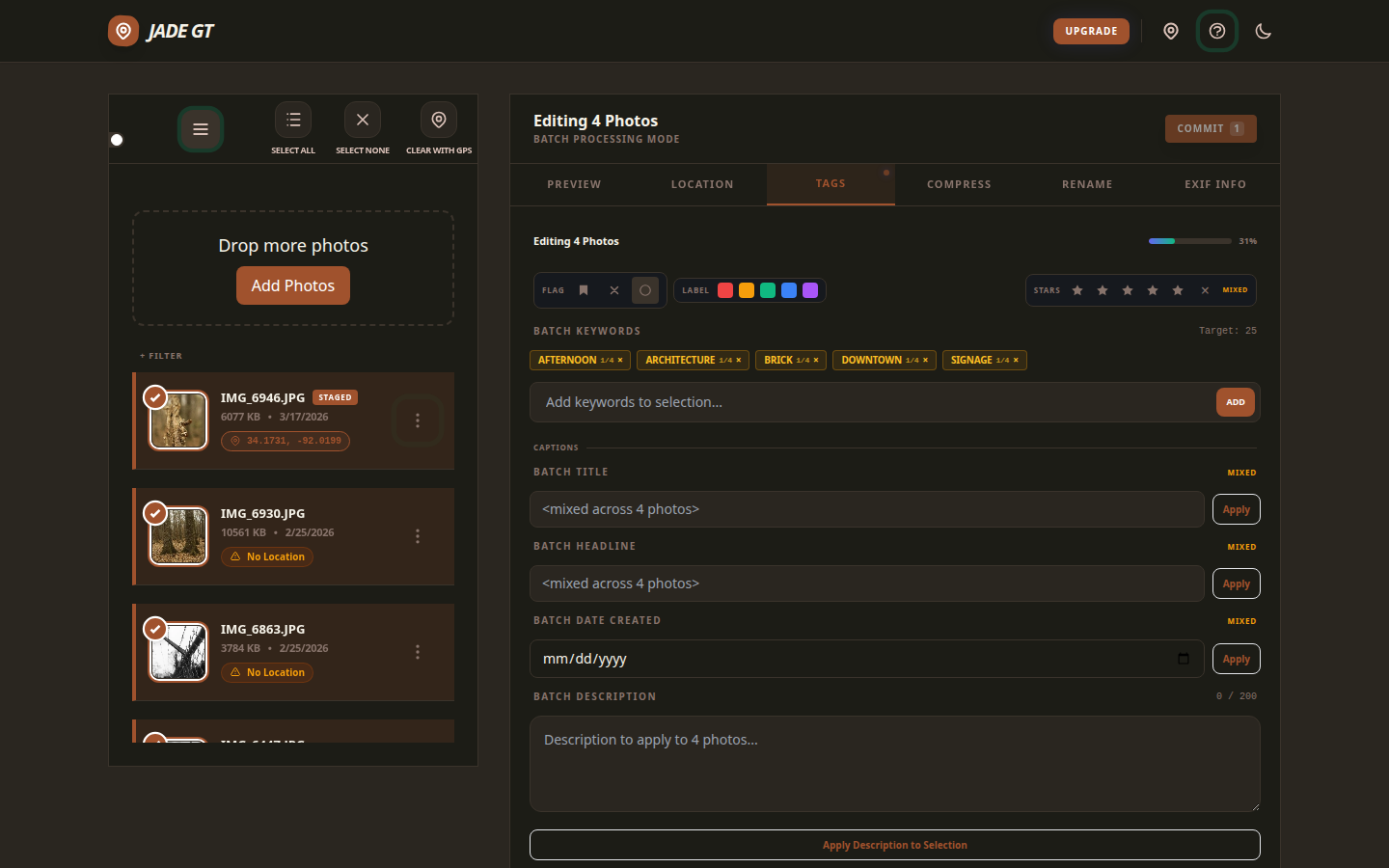The width and height of the screenshot is (1389, 868).
Task: Click the Select None X icon
Action: coord(363,121)
